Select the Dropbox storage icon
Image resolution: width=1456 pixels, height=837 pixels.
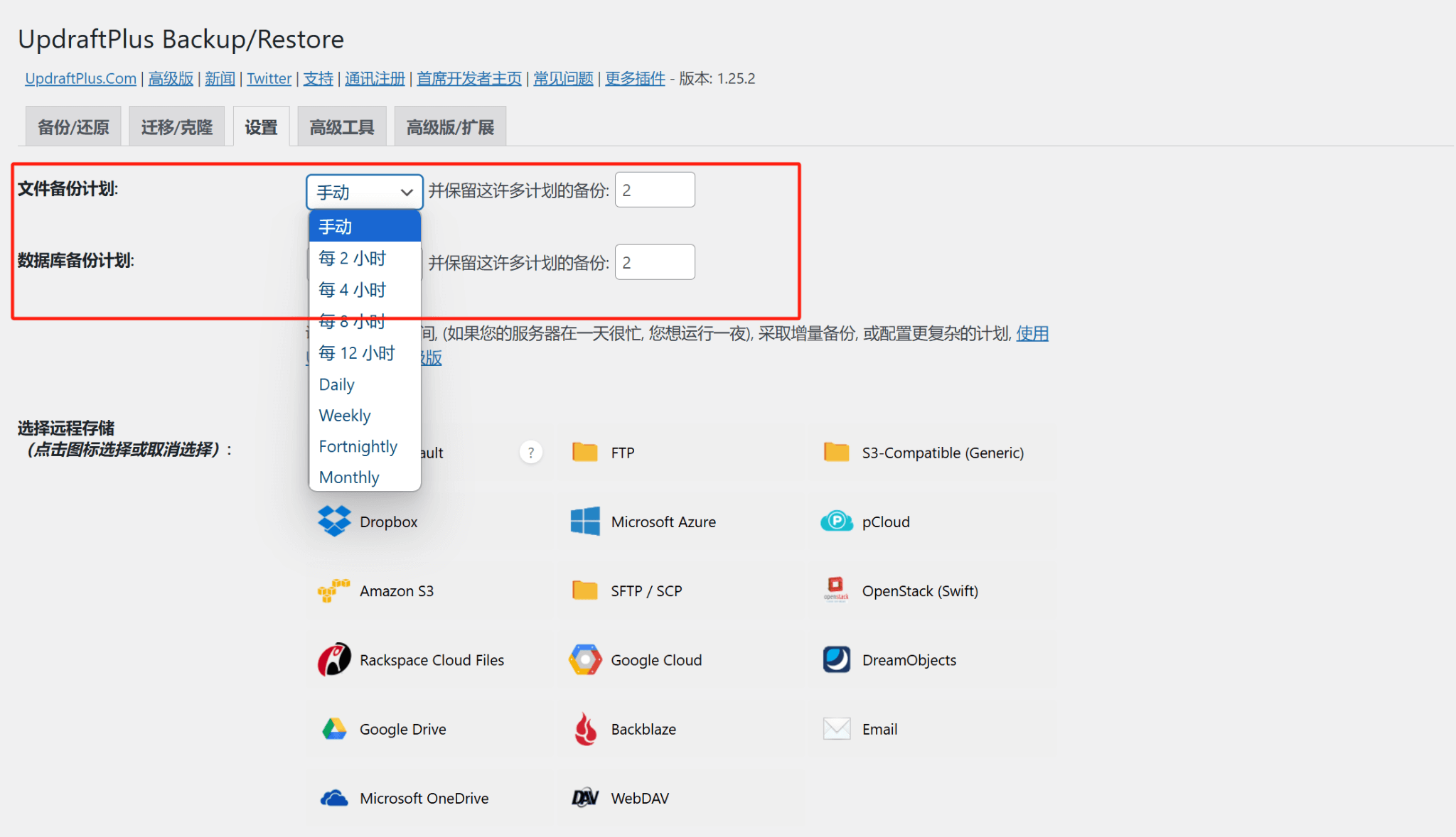(x=334, y=522)
